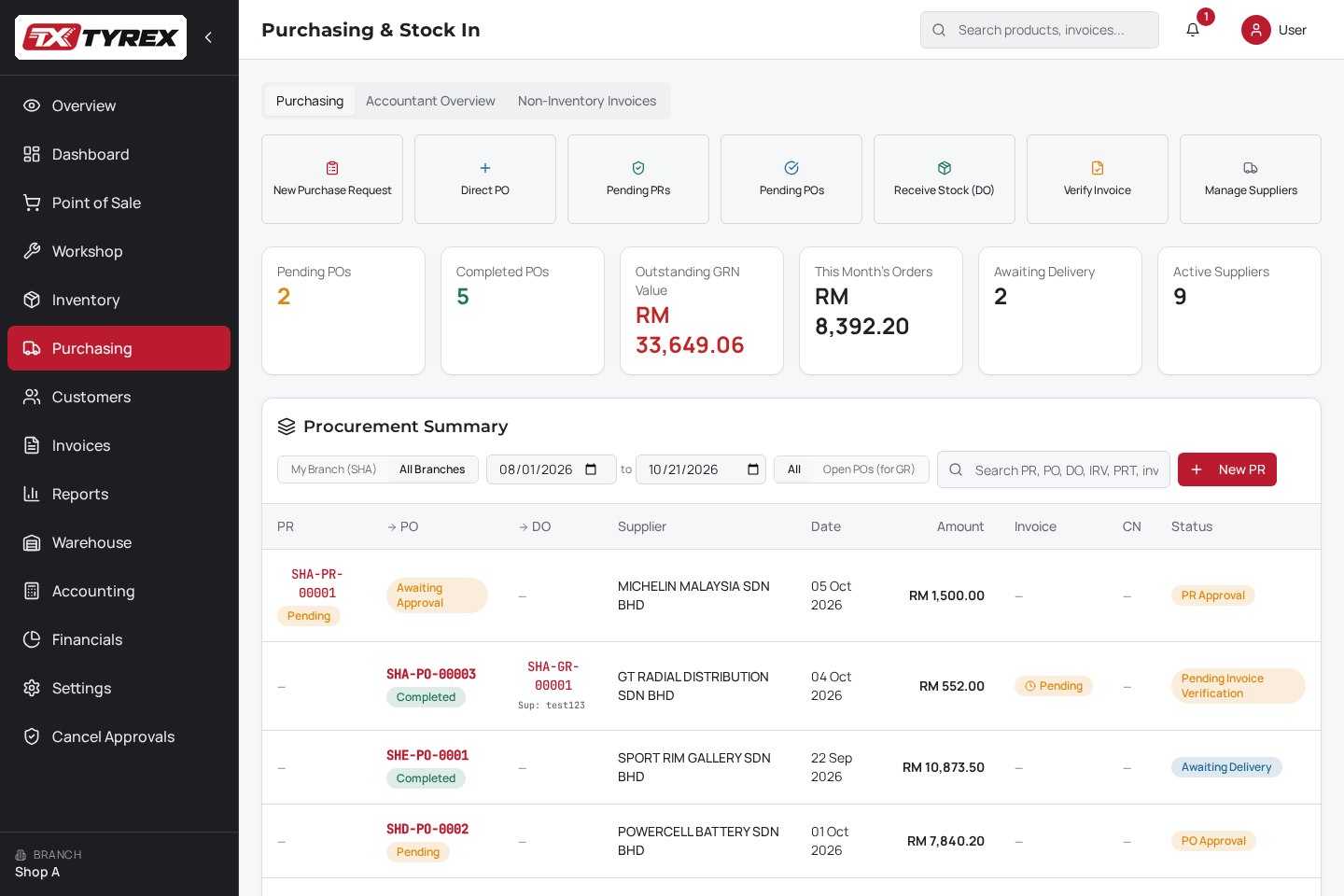
Task: Switch to Accountant Overview tab
Action: tap(430, 101)
